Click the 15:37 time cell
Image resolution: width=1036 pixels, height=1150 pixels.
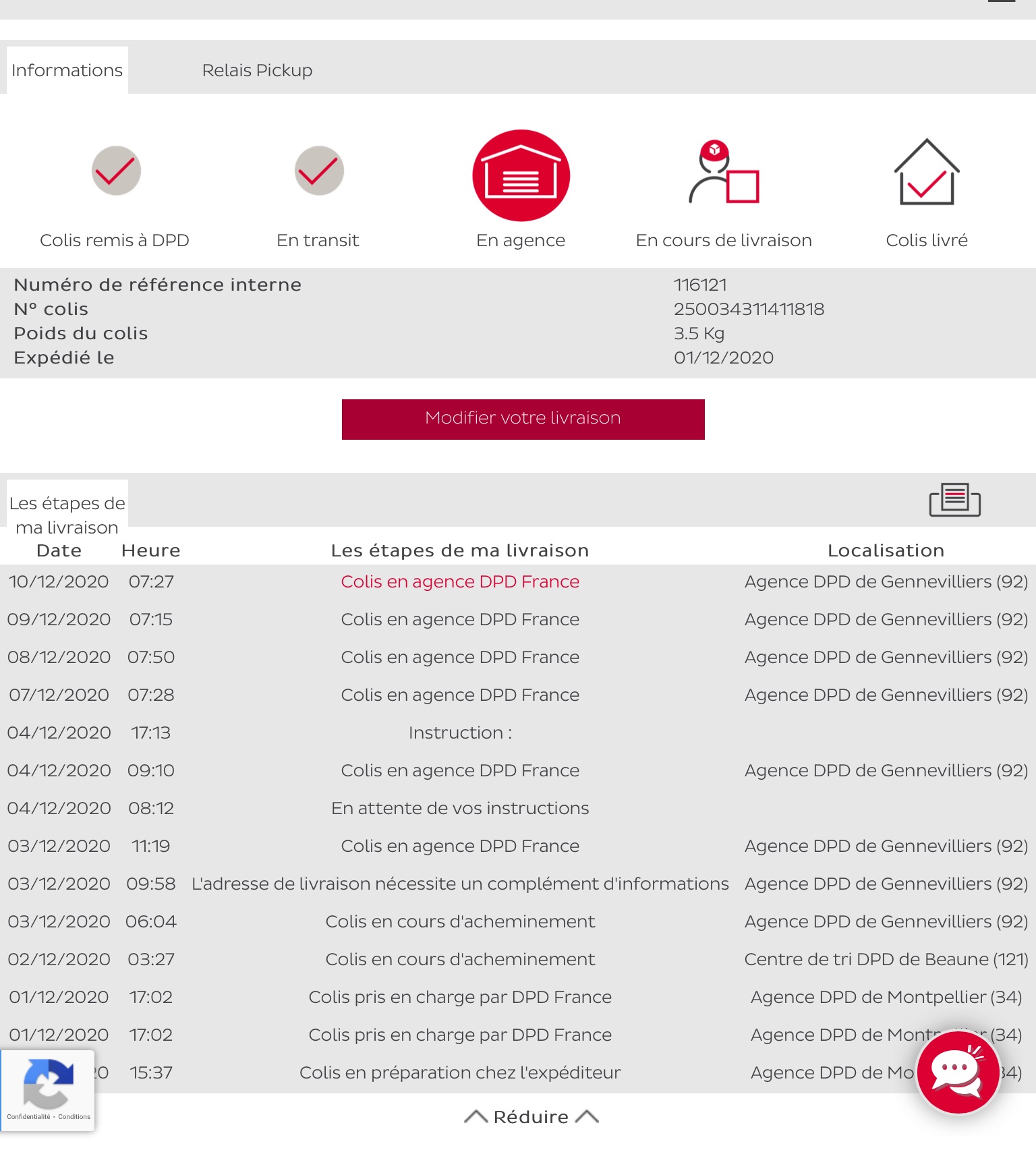point(151,1072)
